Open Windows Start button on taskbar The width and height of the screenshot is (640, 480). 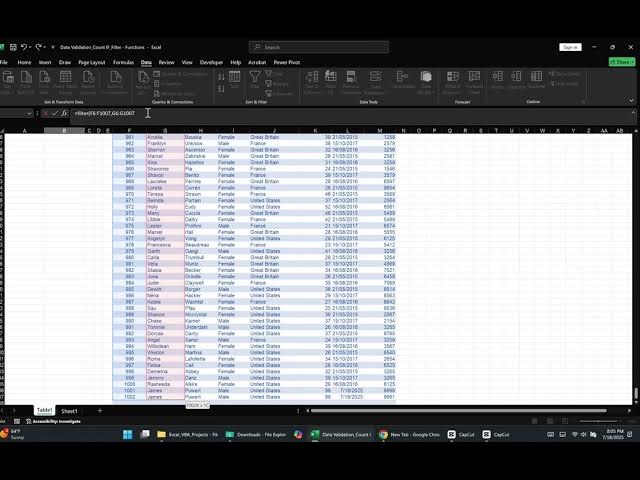tap(128, 435)
